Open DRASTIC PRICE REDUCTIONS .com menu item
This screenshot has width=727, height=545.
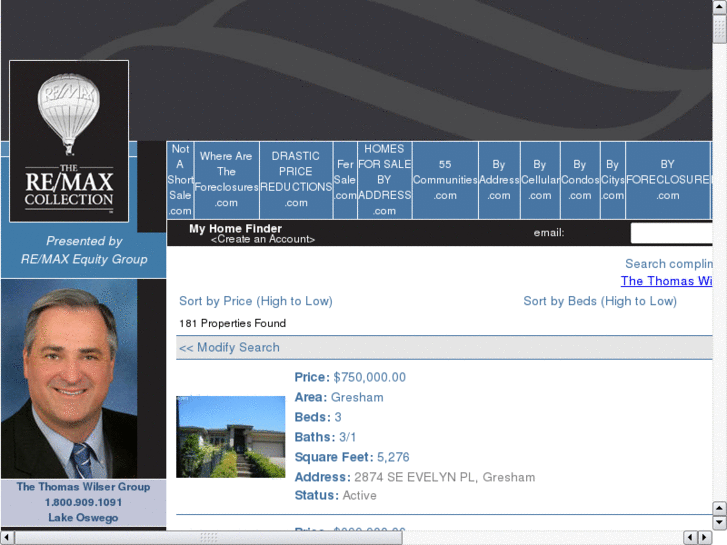(x=296, y=180)
